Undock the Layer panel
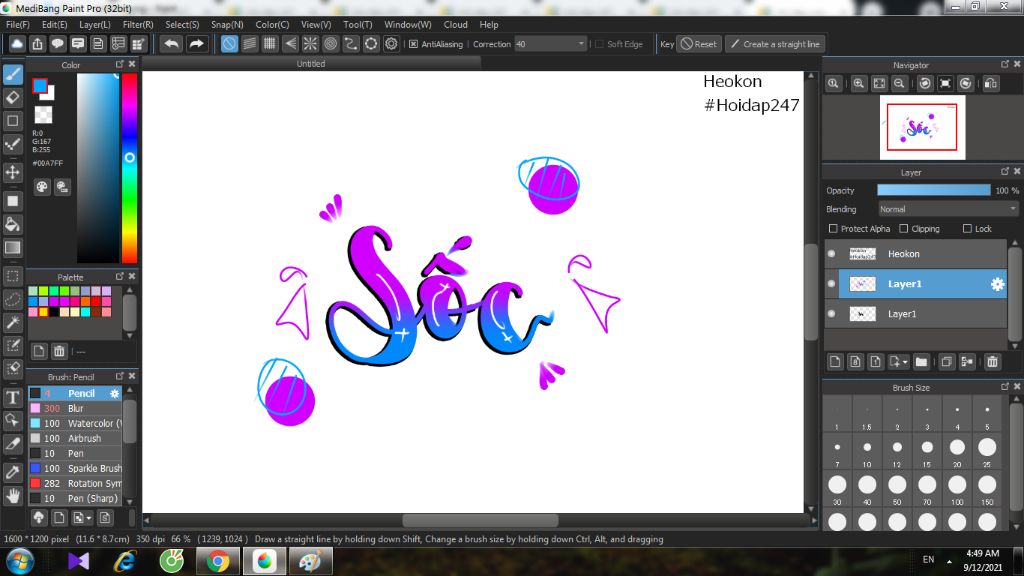 (x=1004, y=171)
